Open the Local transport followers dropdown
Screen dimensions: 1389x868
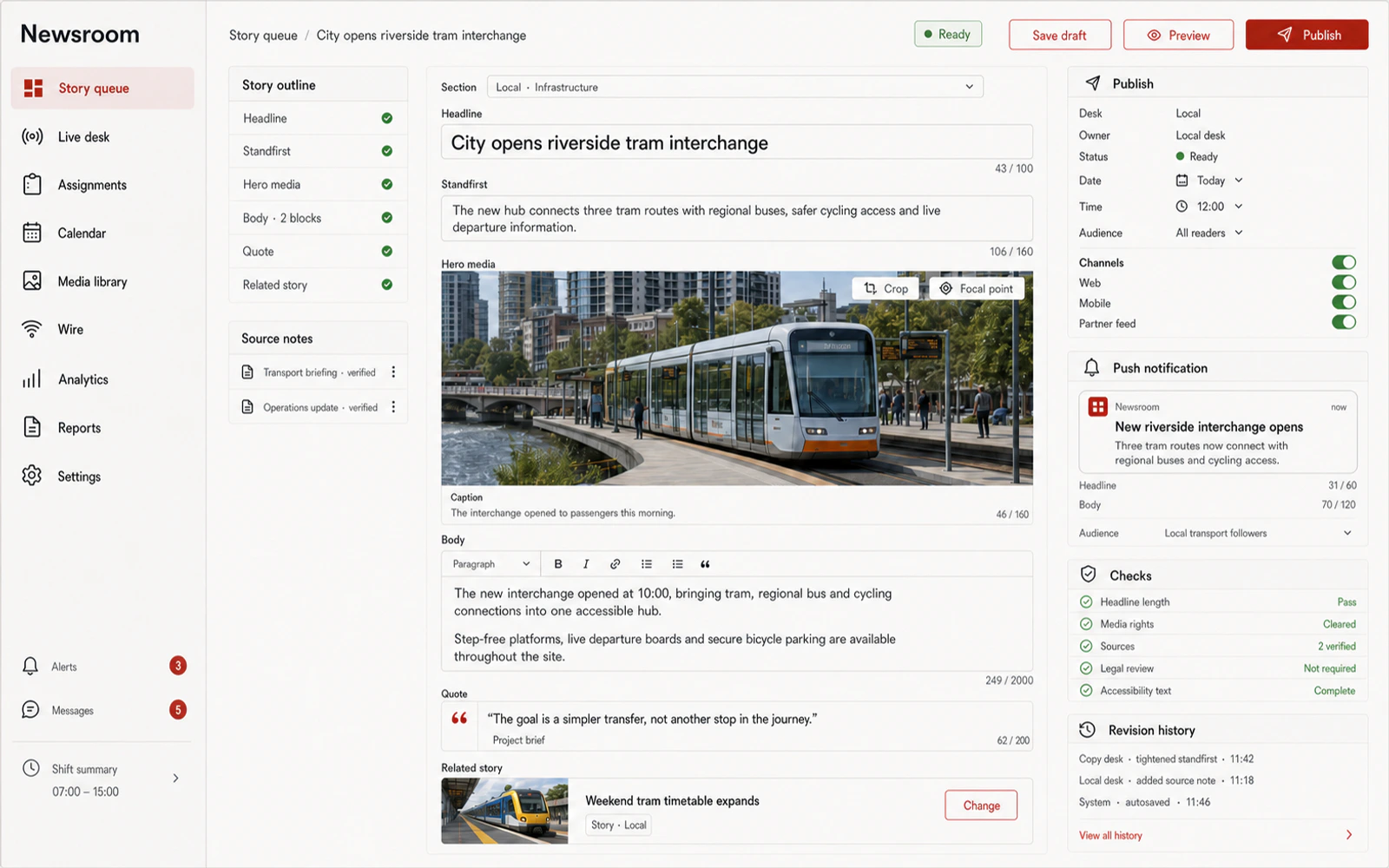tap(1258, 533)
